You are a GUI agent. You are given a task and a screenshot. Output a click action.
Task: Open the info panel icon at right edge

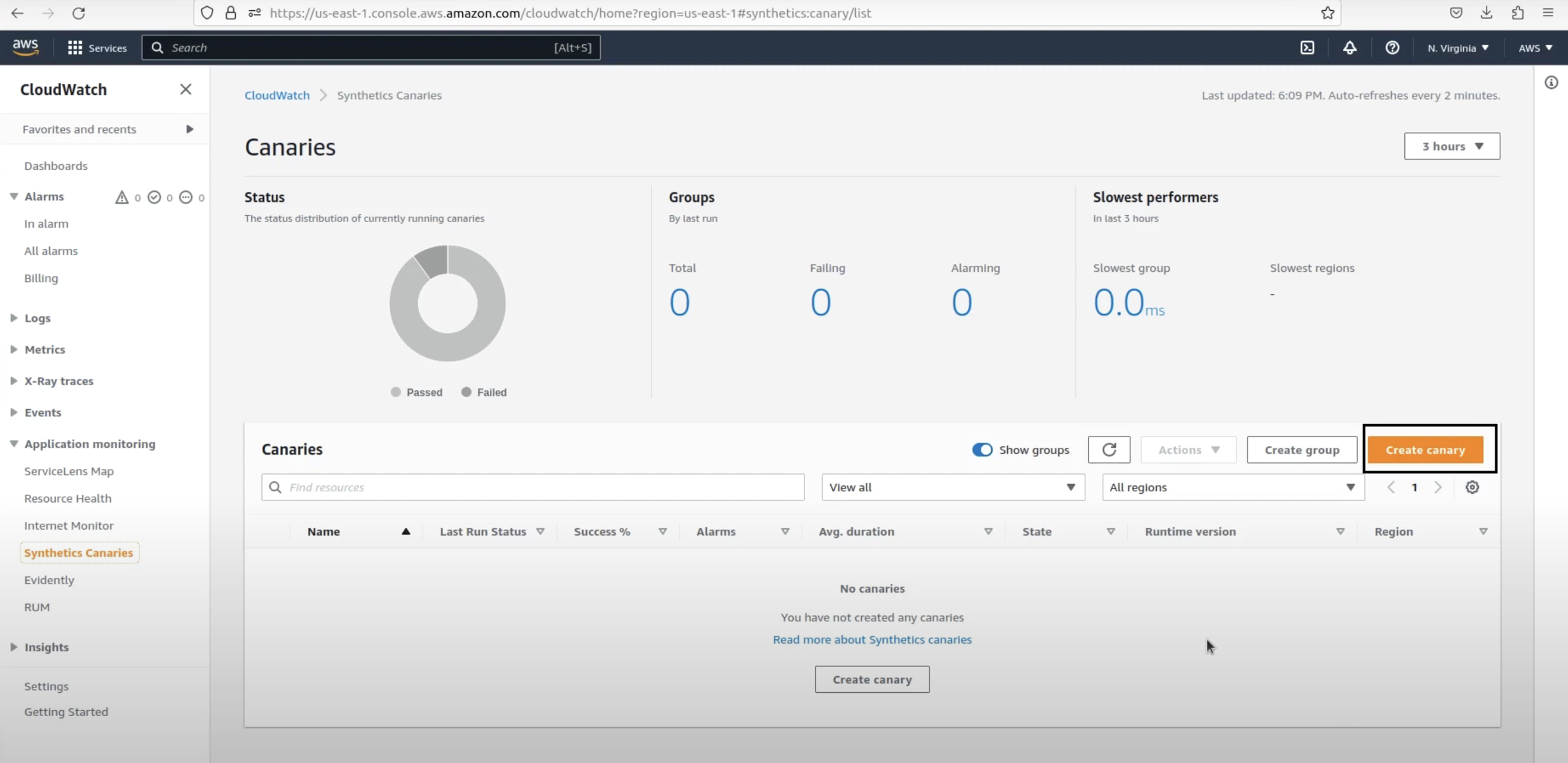click(x=1551, y=82)
